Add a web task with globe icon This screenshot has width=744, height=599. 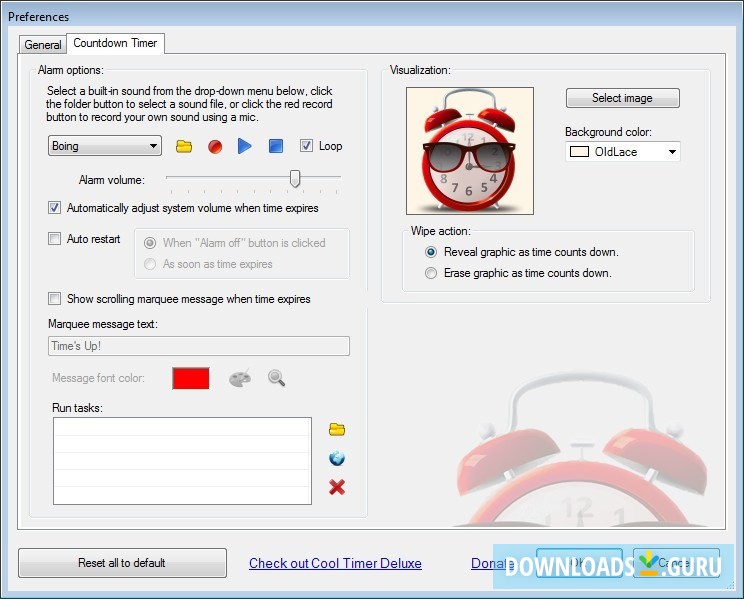[337, 458]
